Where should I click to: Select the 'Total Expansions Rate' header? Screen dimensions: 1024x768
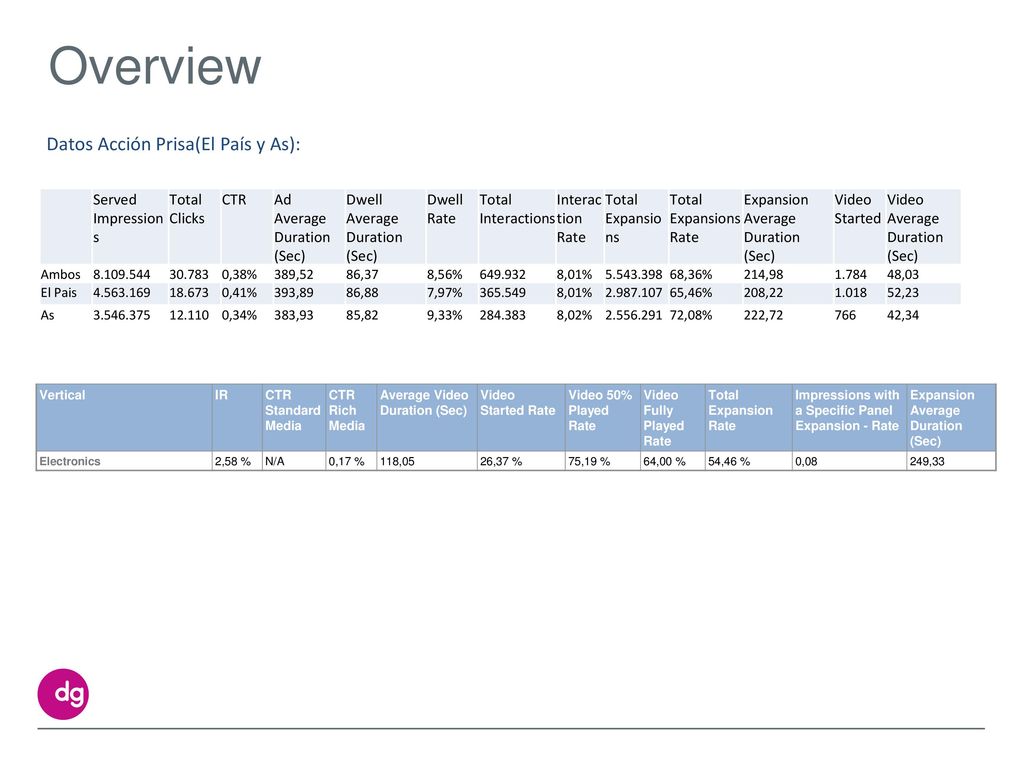(x=705, y=218)
